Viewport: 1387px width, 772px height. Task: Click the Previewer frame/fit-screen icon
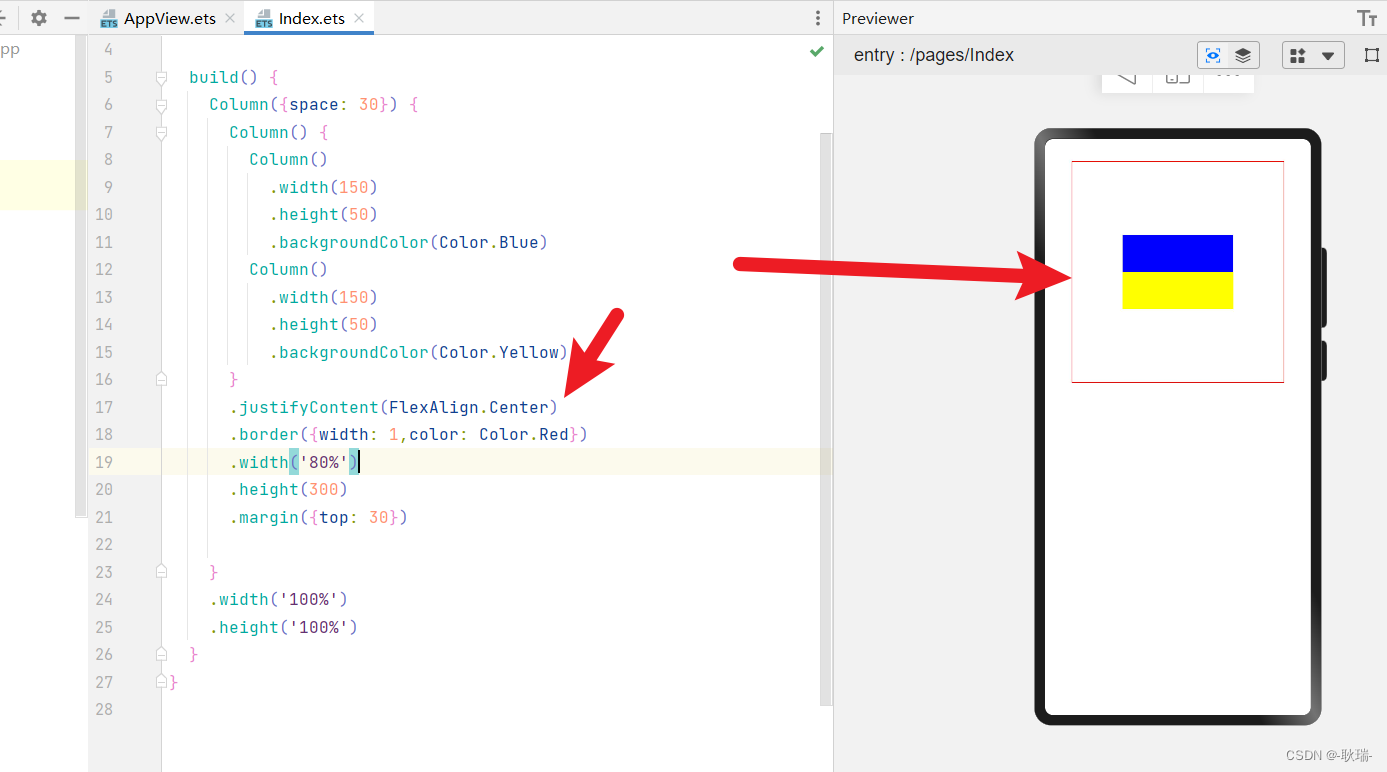(1372, 55)
